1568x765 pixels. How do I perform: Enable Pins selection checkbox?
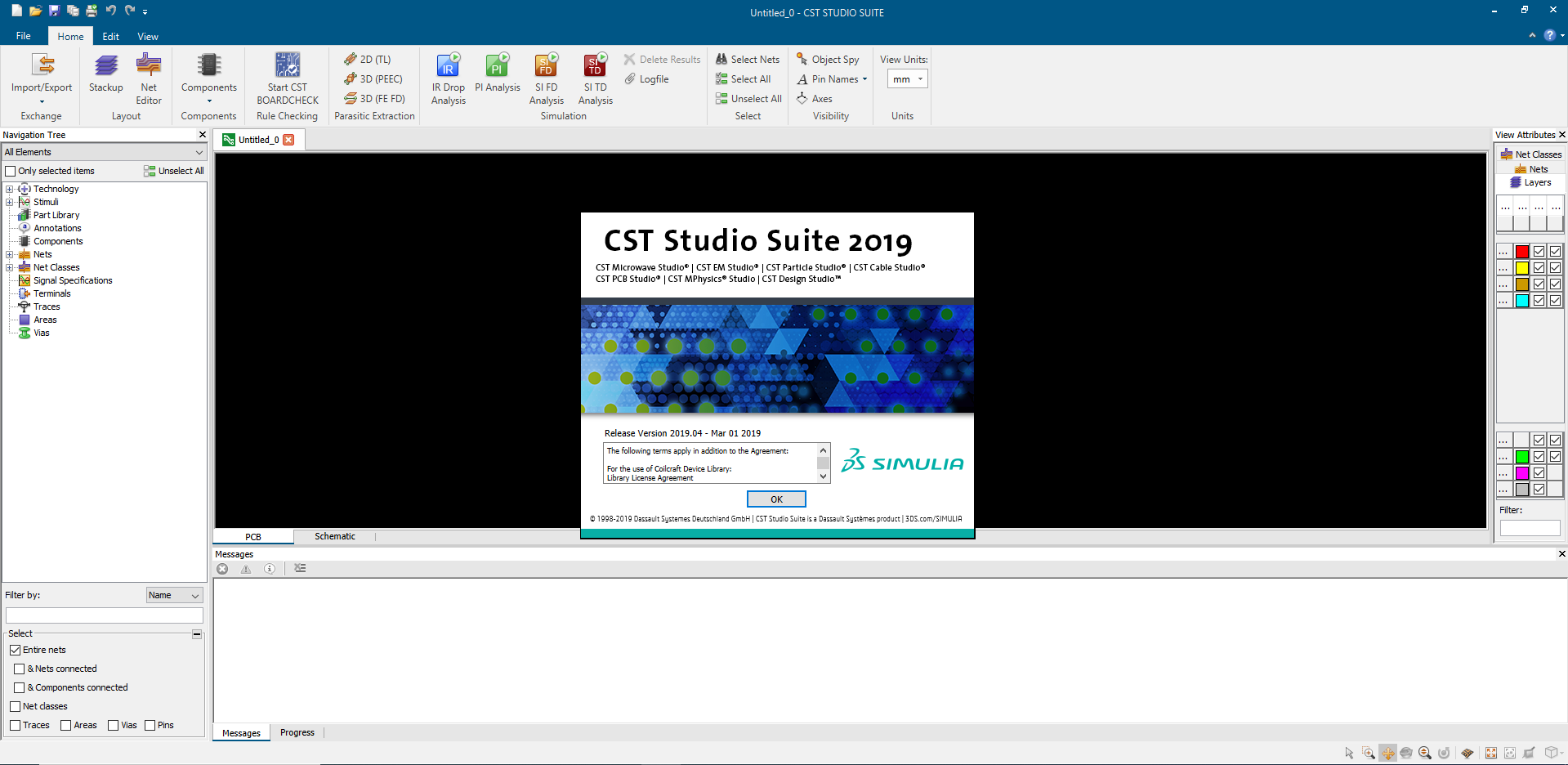point(150,725)
